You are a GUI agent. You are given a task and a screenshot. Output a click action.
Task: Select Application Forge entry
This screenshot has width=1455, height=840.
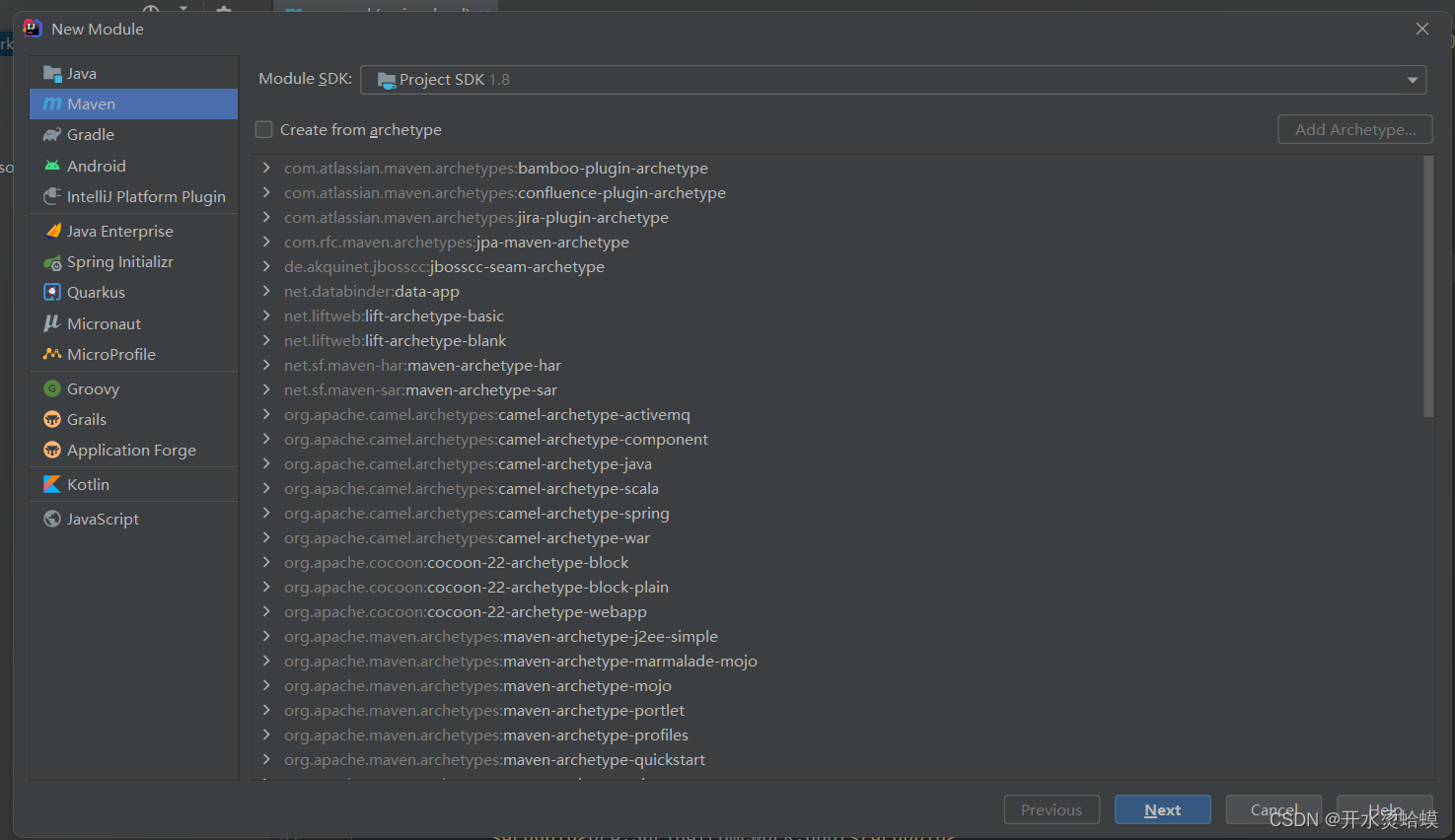coord(134,450)
